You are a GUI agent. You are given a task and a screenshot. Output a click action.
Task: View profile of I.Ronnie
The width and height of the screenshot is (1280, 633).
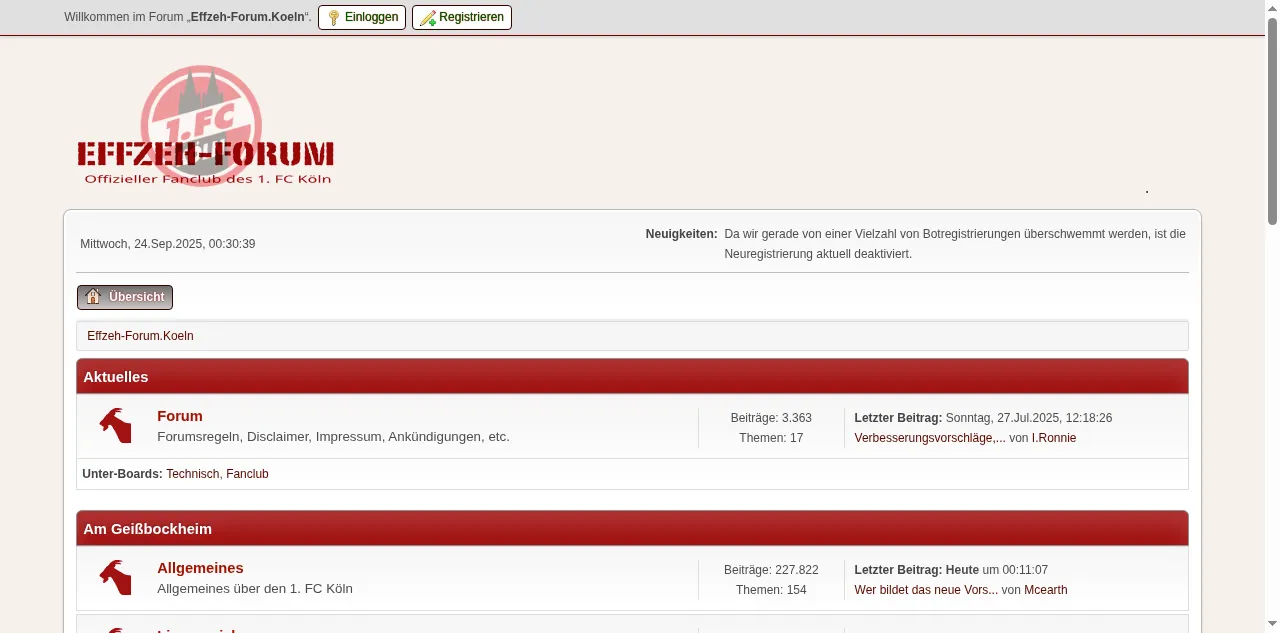click(1054, 438)
